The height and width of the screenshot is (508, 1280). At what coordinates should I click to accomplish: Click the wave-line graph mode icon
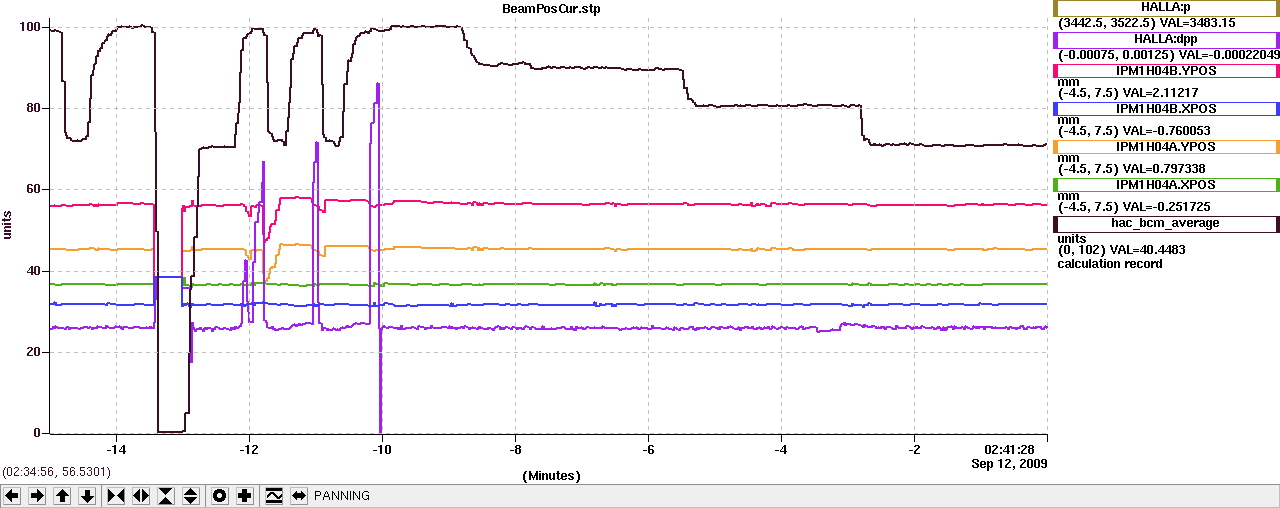click(x=274, y=496)
